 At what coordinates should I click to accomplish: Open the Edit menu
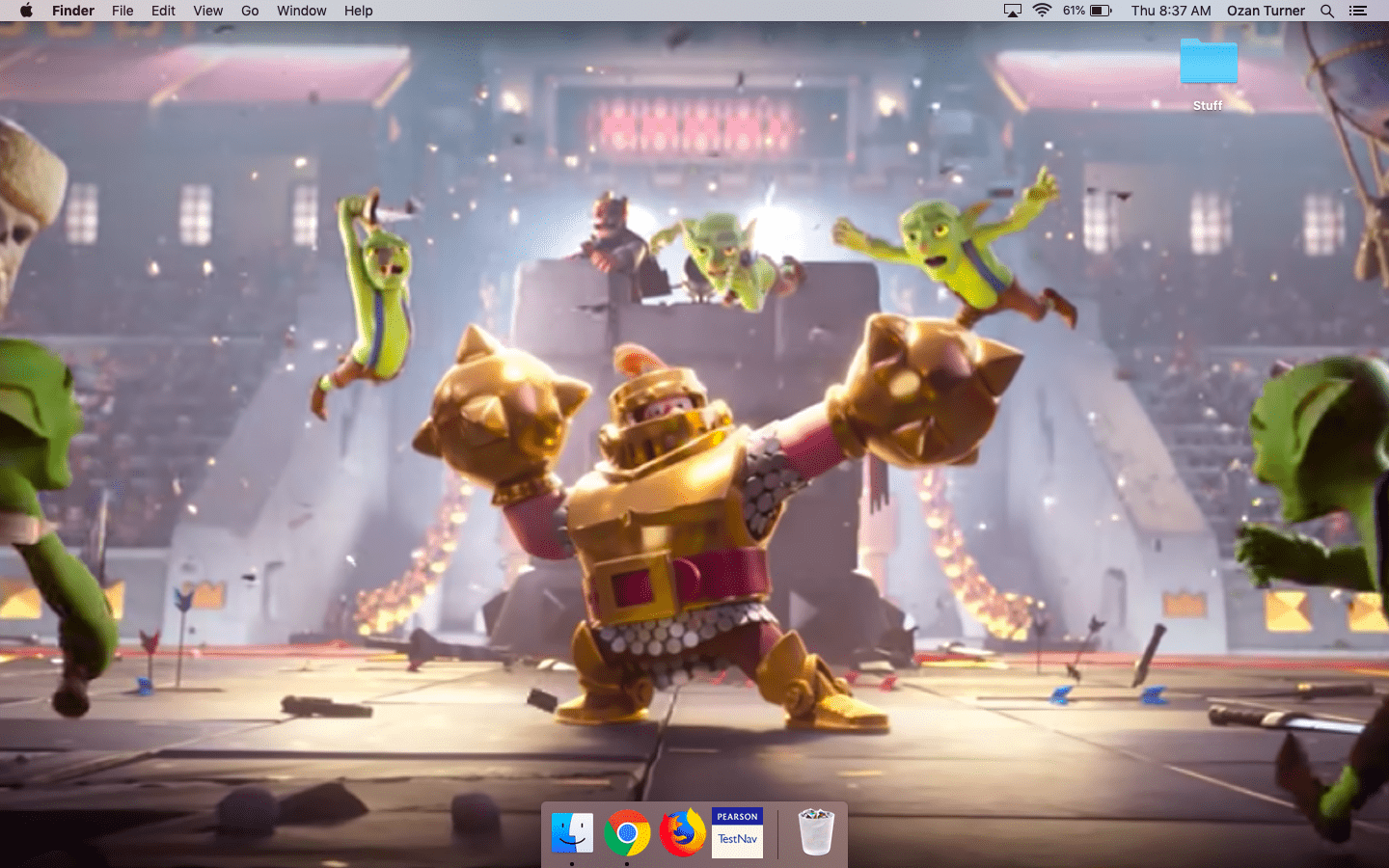click(163, 11)
